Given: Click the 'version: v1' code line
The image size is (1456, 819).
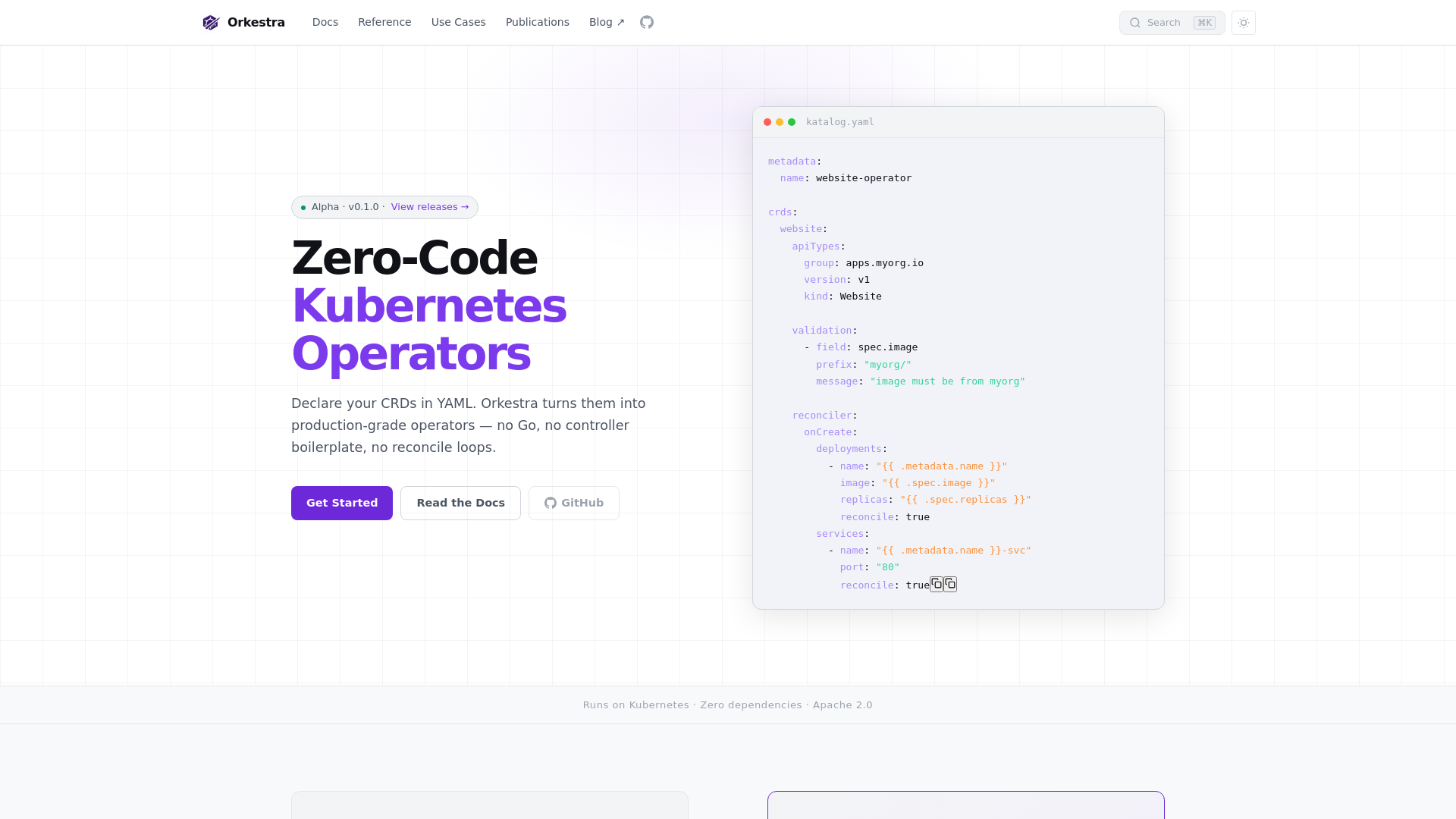Looking at the screenshot, I should click(837, 280).
